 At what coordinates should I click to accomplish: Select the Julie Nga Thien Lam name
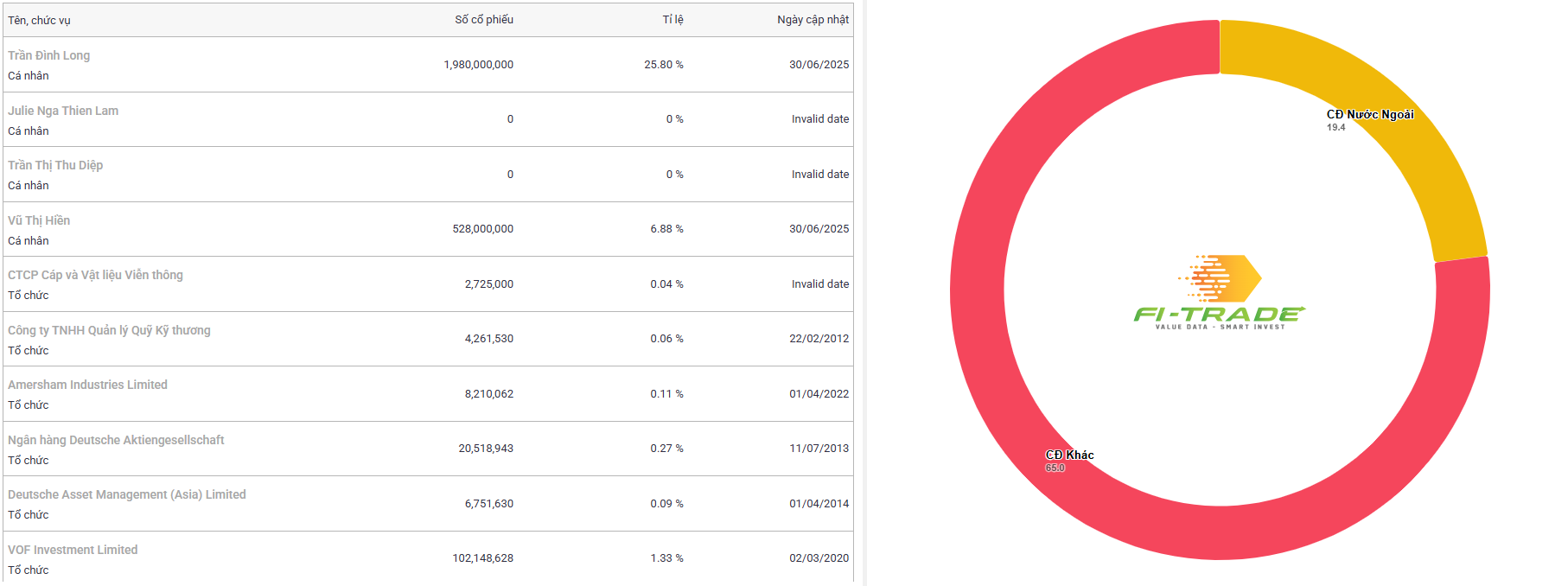[63, 111]
